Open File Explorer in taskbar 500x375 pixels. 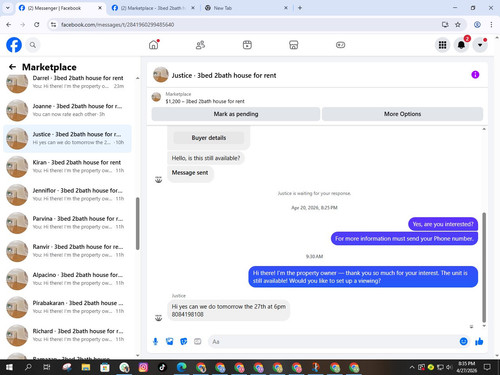coord(86,367)
